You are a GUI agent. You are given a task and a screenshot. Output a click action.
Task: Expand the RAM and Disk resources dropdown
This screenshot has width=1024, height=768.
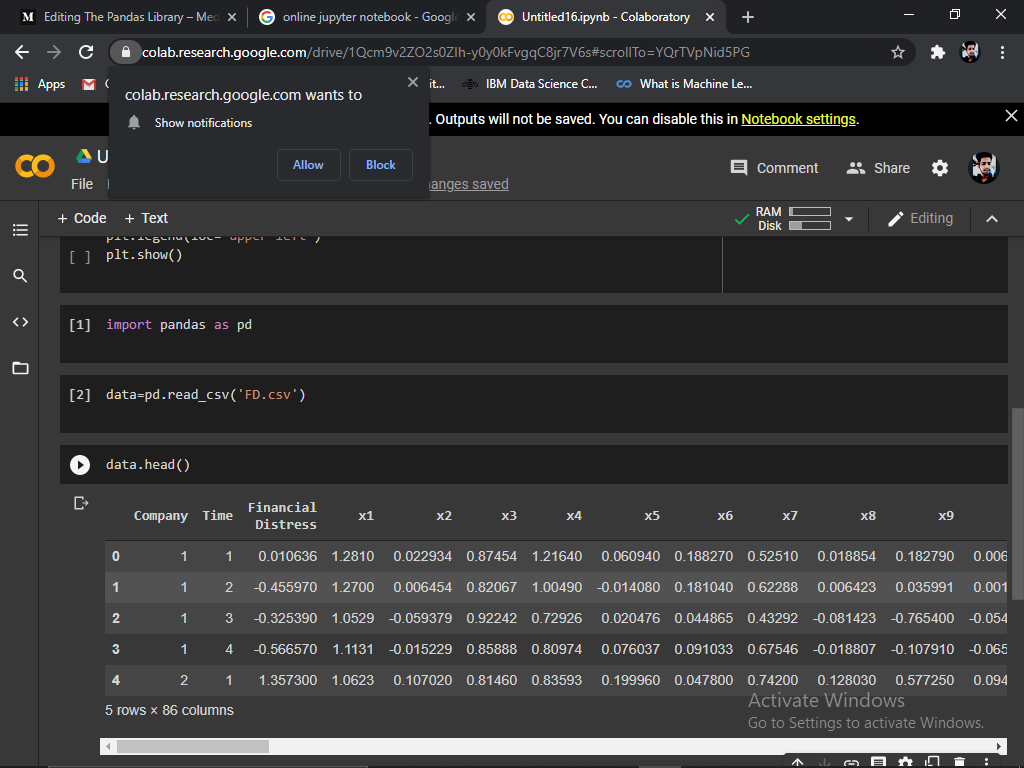coord(848,218)
